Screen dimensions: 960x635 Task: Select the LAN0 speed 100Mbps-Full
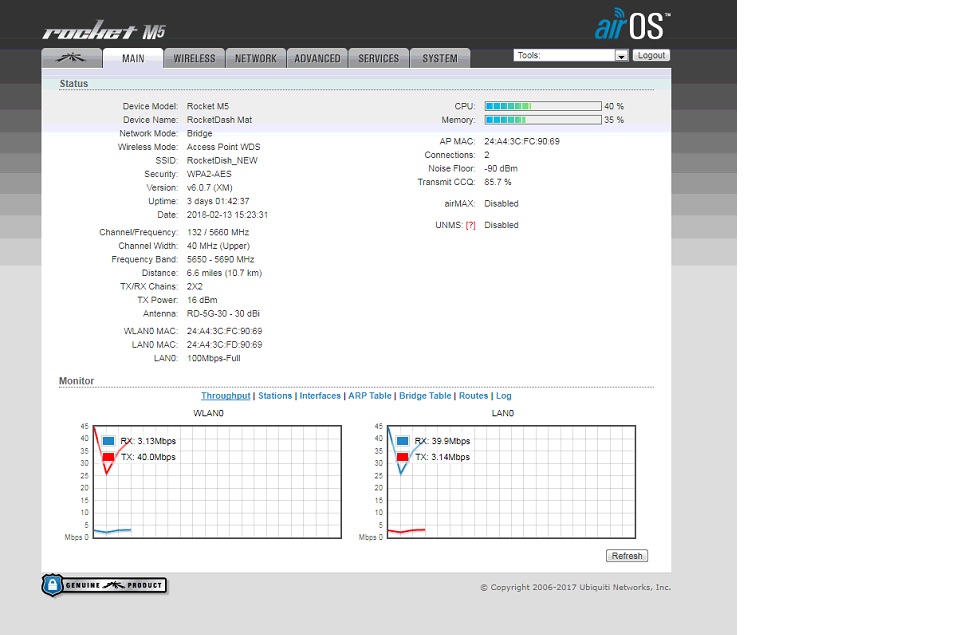click(x=214, y=358)
